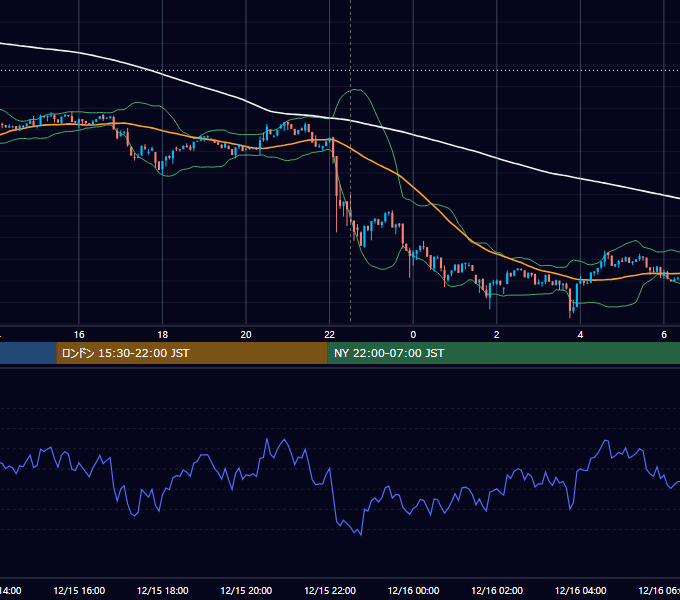Click the hour label 18 on upper time axis

[163, 335]
